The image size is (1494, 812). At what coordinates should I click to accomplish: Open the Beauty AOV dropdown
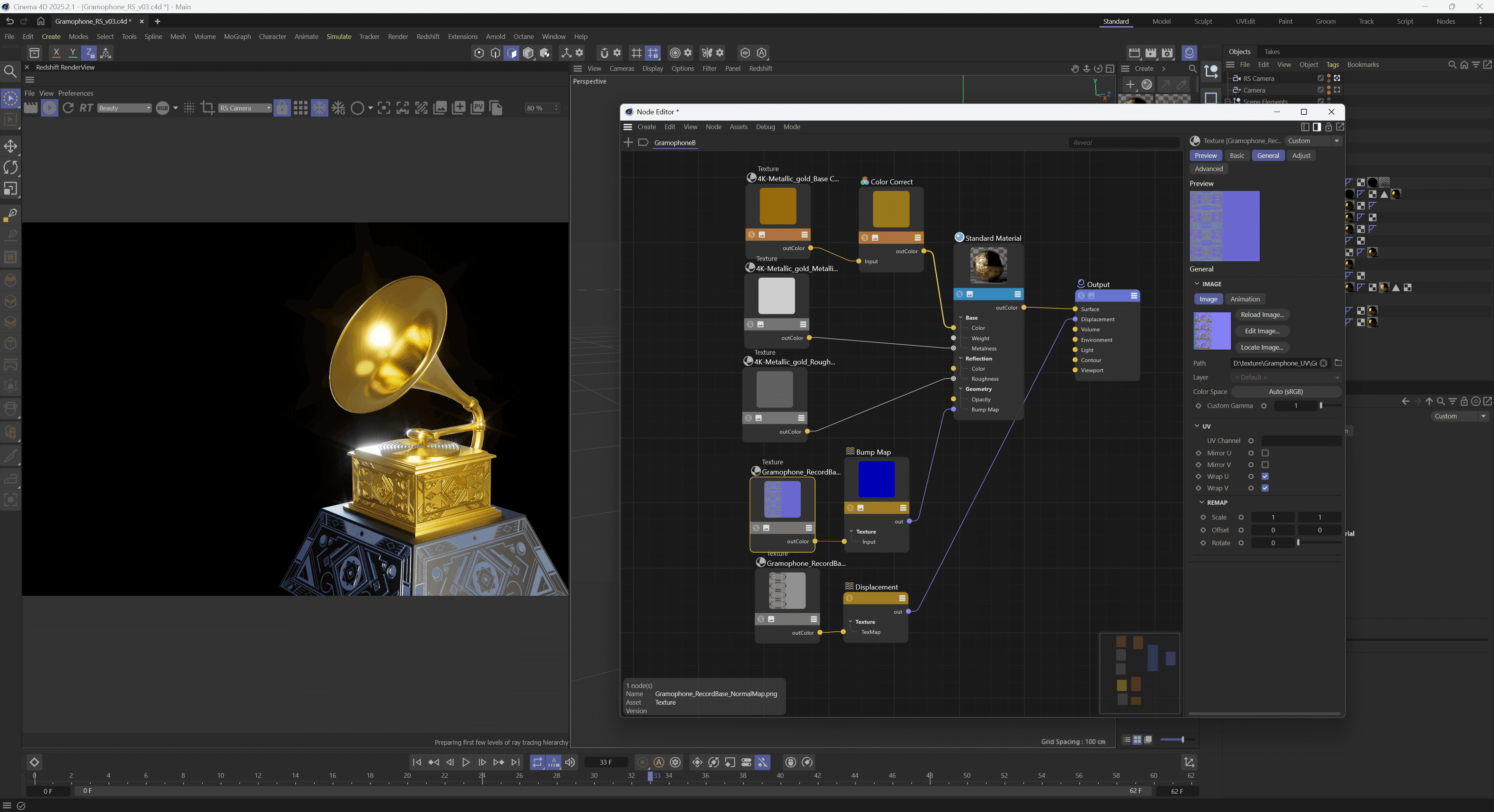(124, 108)
